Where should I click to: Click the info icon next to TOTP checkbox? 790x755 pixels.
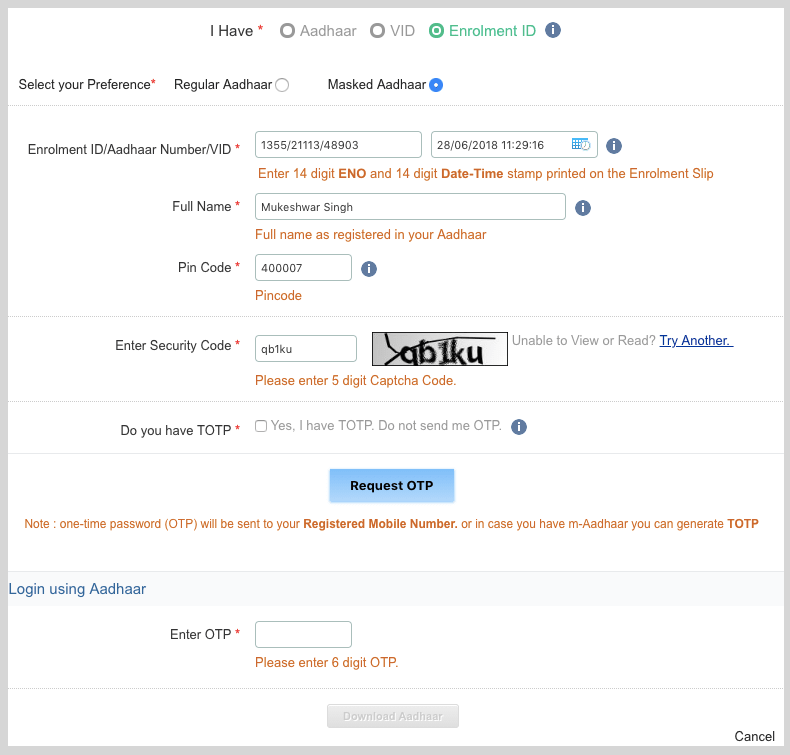518,427
